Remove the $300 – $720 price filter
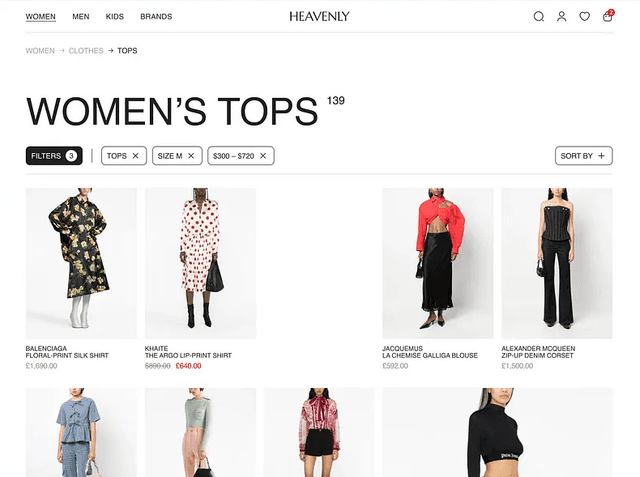This screenshot has width=640, height=477. 264,156
